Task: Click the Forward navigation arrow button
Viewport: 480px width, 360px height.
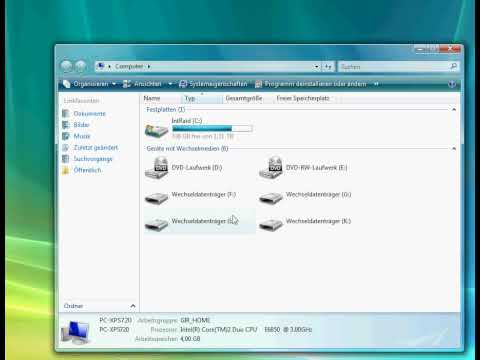Action: coord(80,66)
